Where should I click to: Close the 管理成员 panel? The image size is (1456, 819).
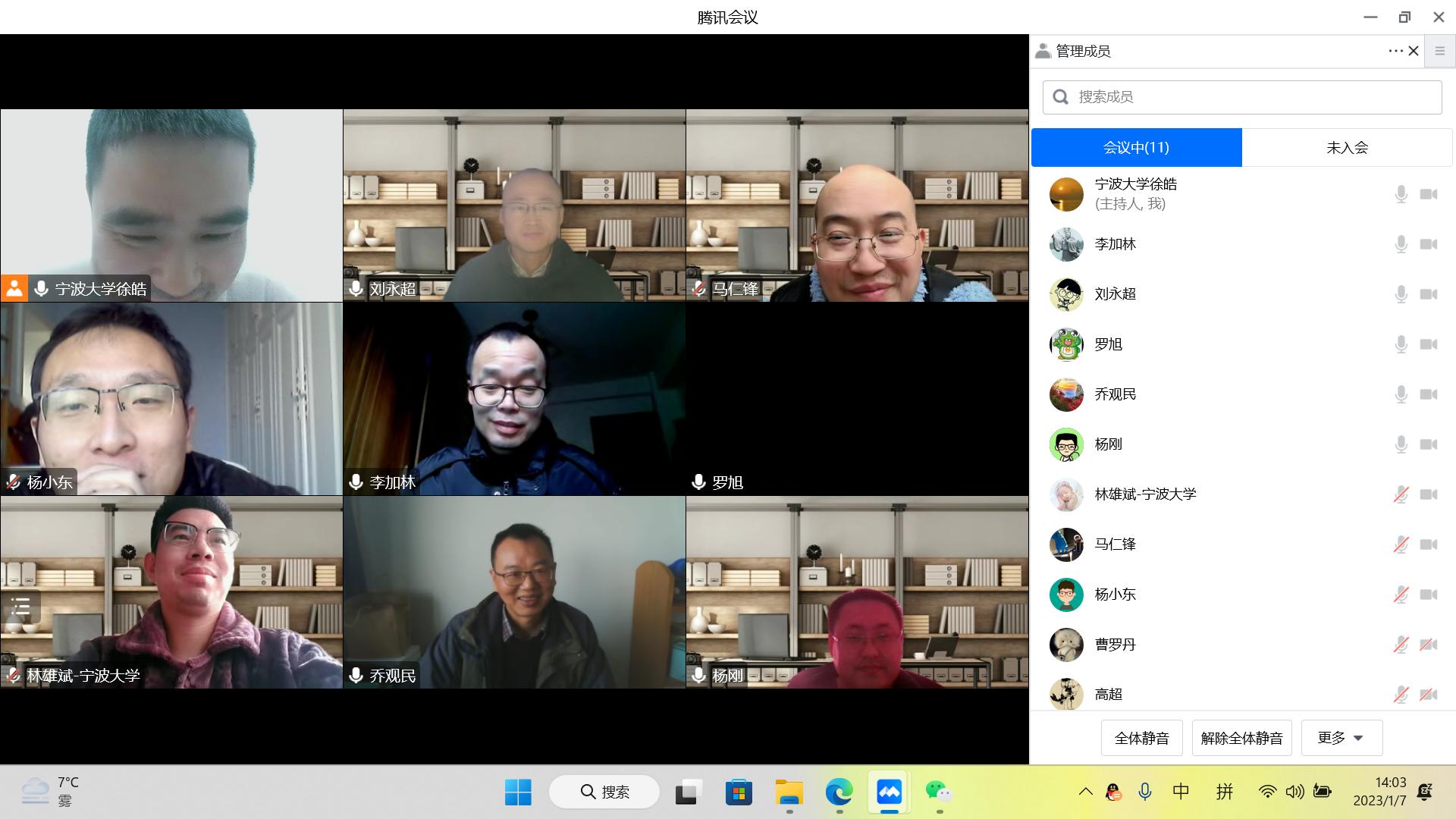1414,51
